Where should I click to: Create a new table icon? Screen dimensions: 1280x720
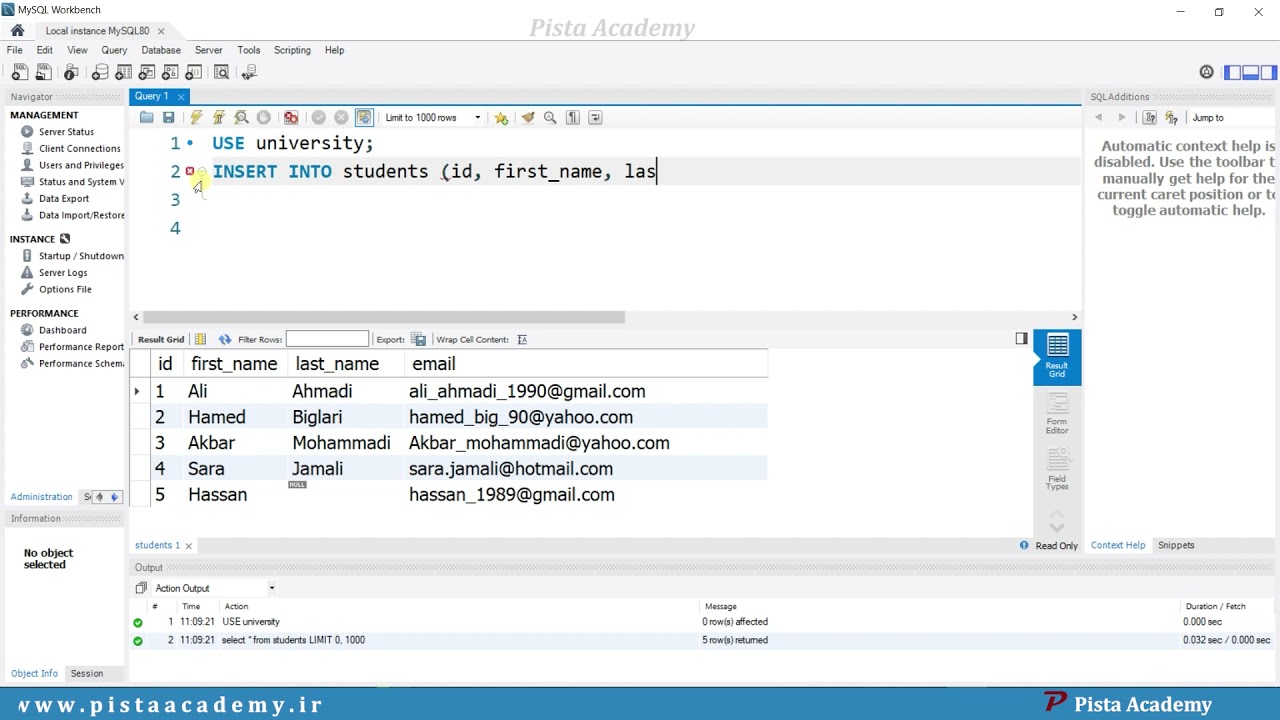124,72
